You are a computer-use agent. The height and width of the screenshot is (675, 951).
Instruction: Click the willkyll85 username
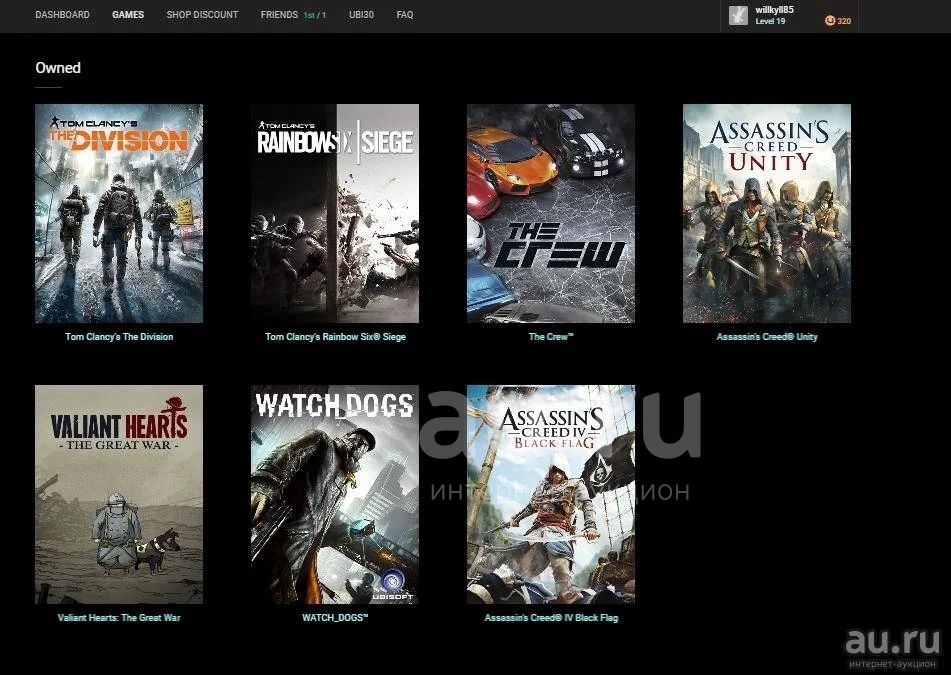point(774,10)
